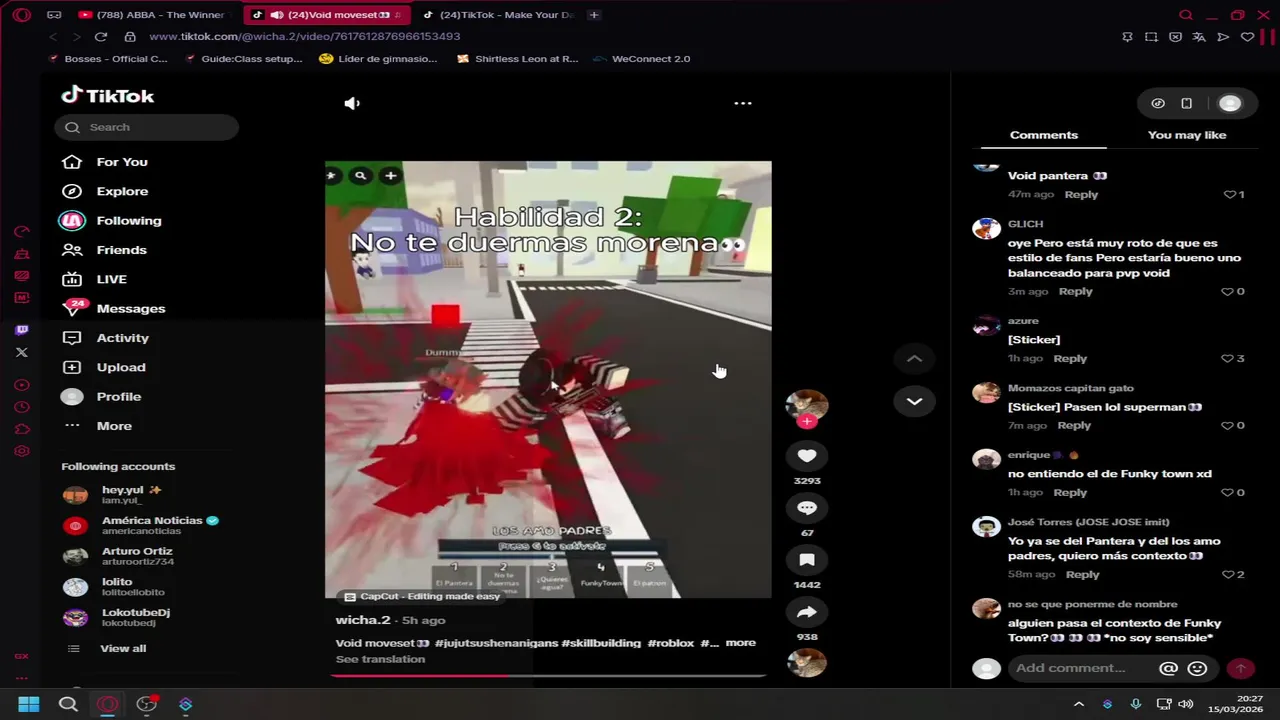Open the Windows Start menu
The image size is (1280, 720).
[28, 704]
